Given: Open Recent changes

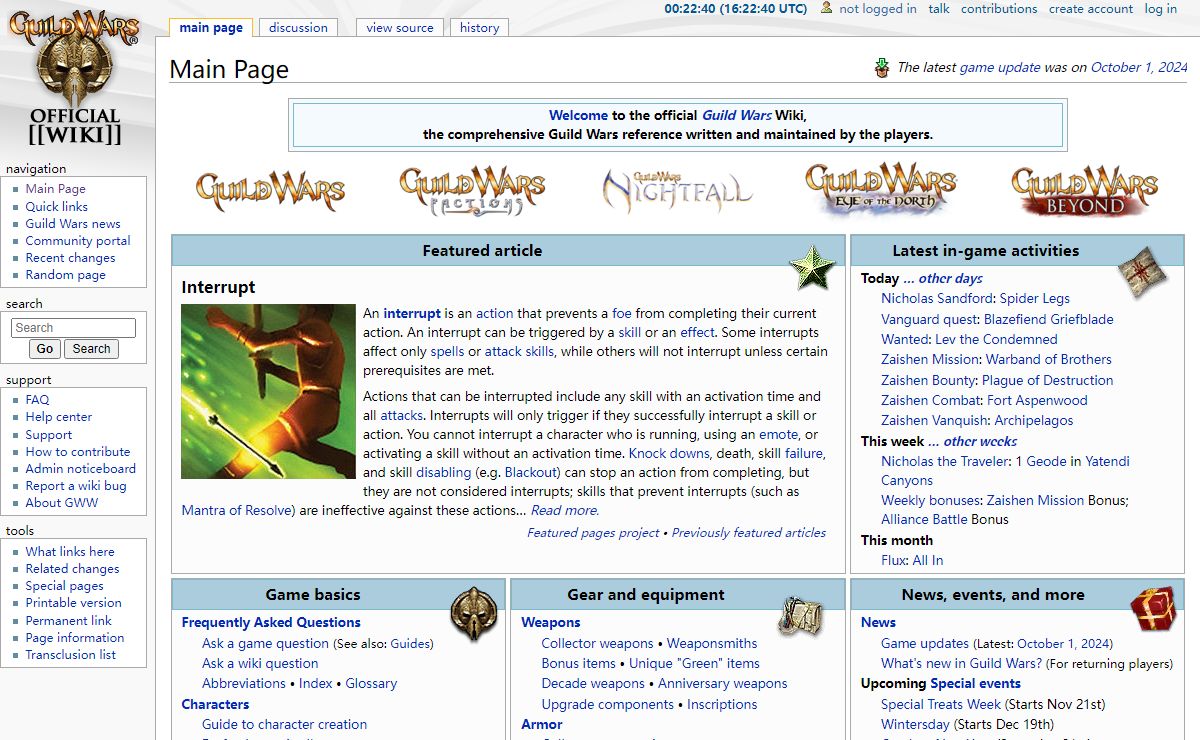Looking at the screenshot, I should click(x=70, y=258).
